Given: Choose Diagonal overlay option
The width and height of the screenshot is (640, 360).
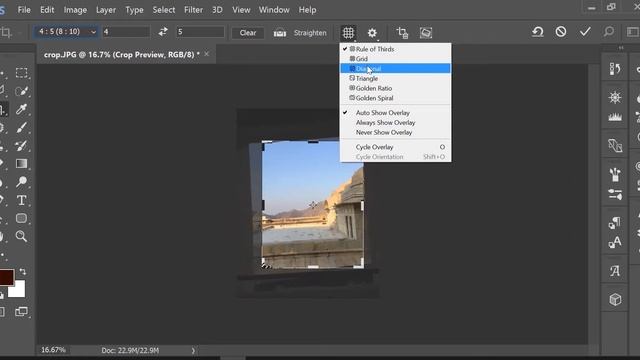Looking at the screenshot, I should [395, 69].
